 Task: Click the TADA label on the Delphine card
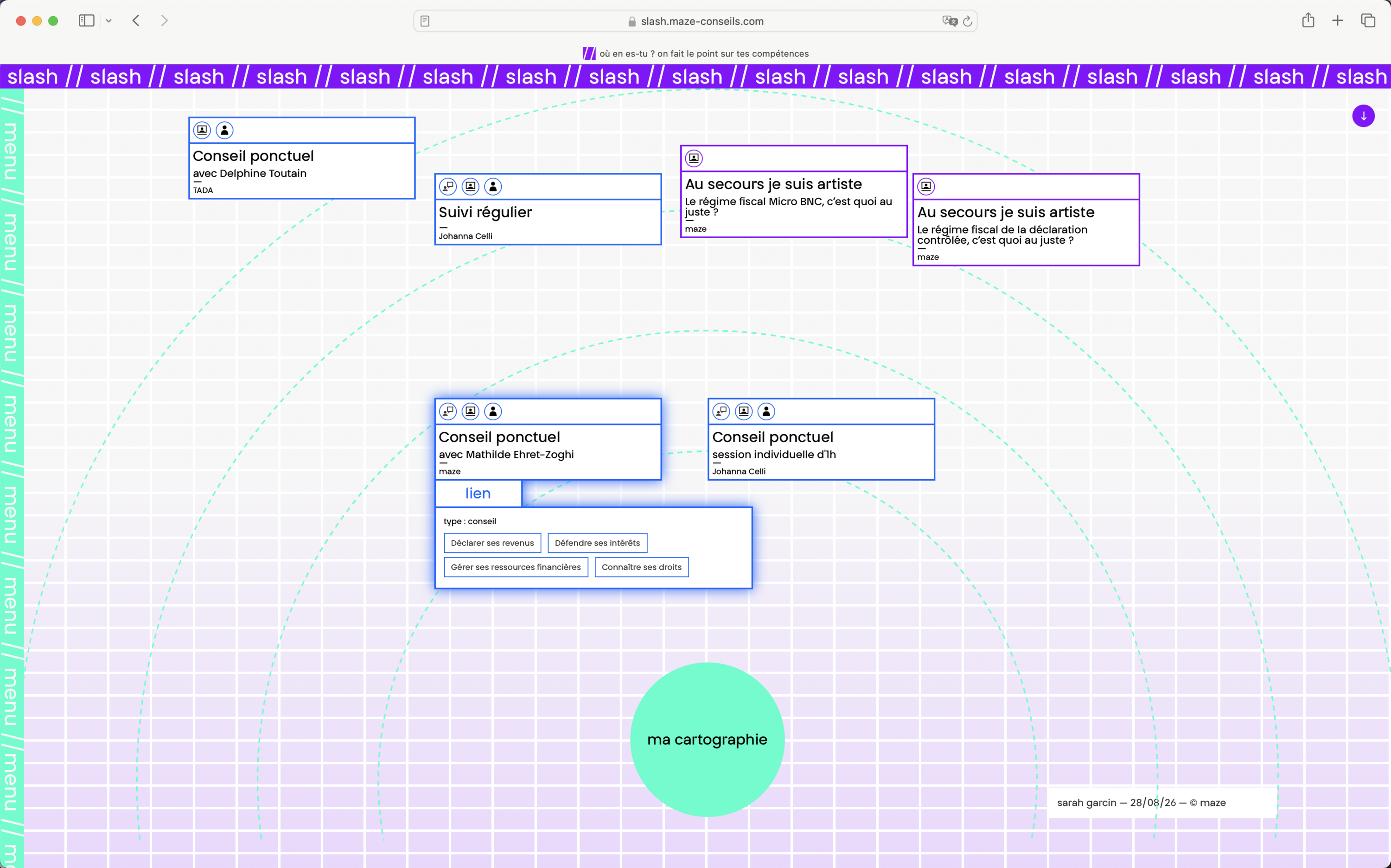(203, 190)
